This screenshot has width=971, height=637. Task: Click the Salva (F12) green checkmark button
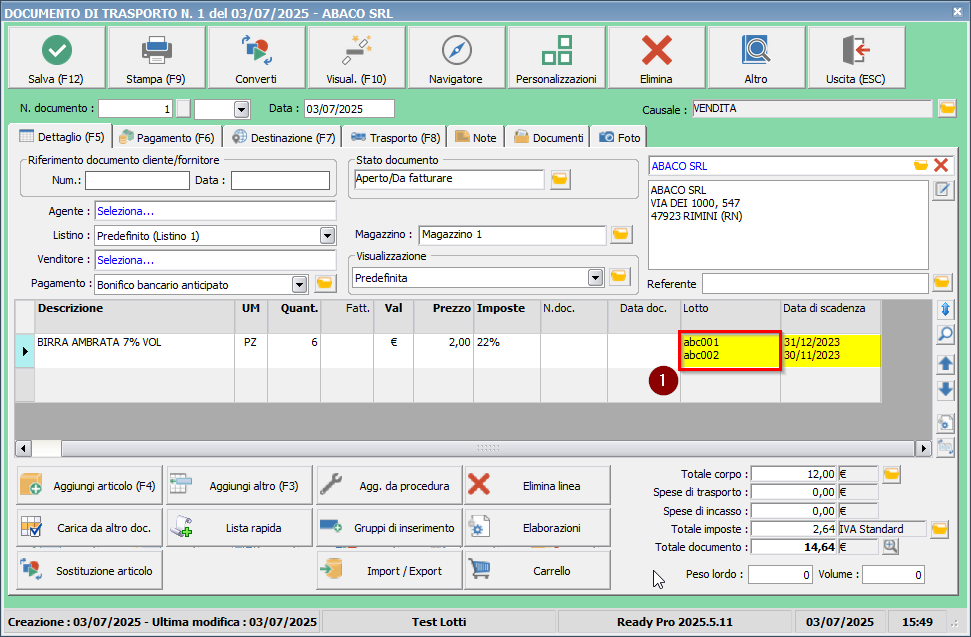tap(56, 58)
